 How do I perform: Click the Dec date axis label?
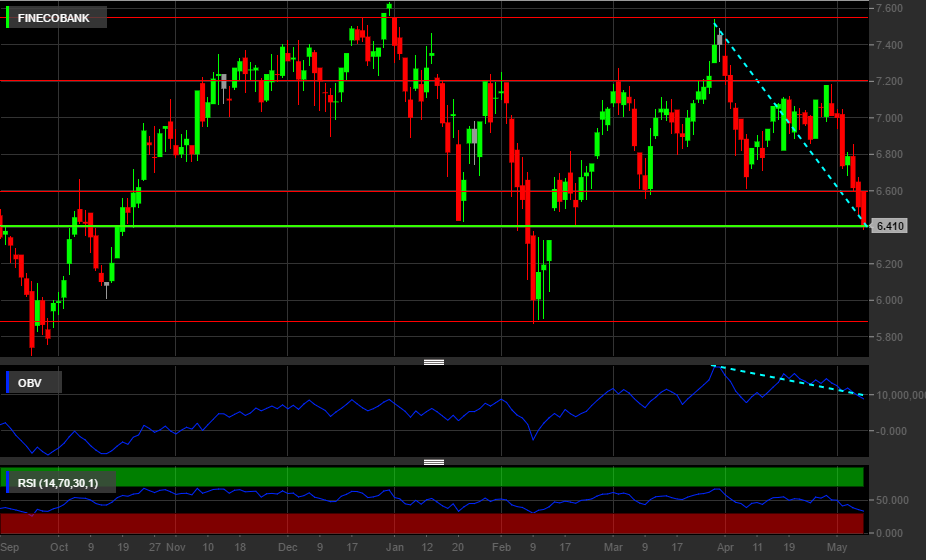pos(288,547)
